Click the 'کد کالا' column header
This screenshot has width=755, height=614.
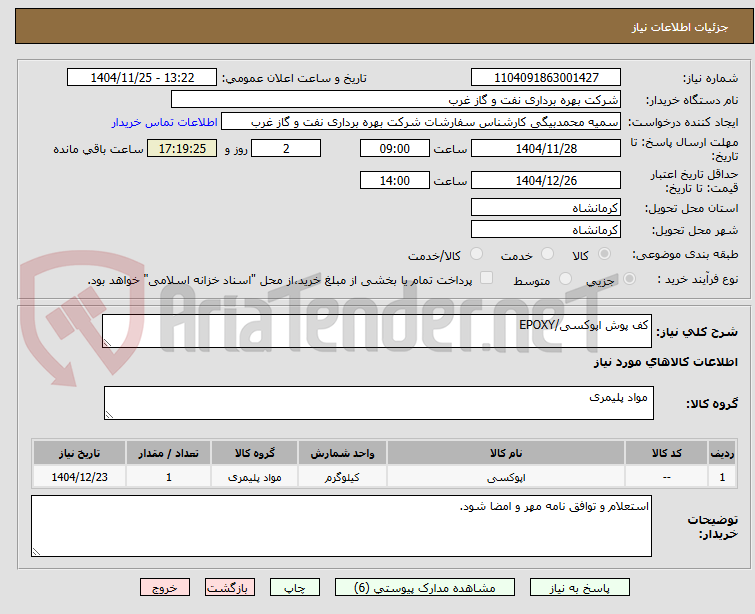pos(666,453)
